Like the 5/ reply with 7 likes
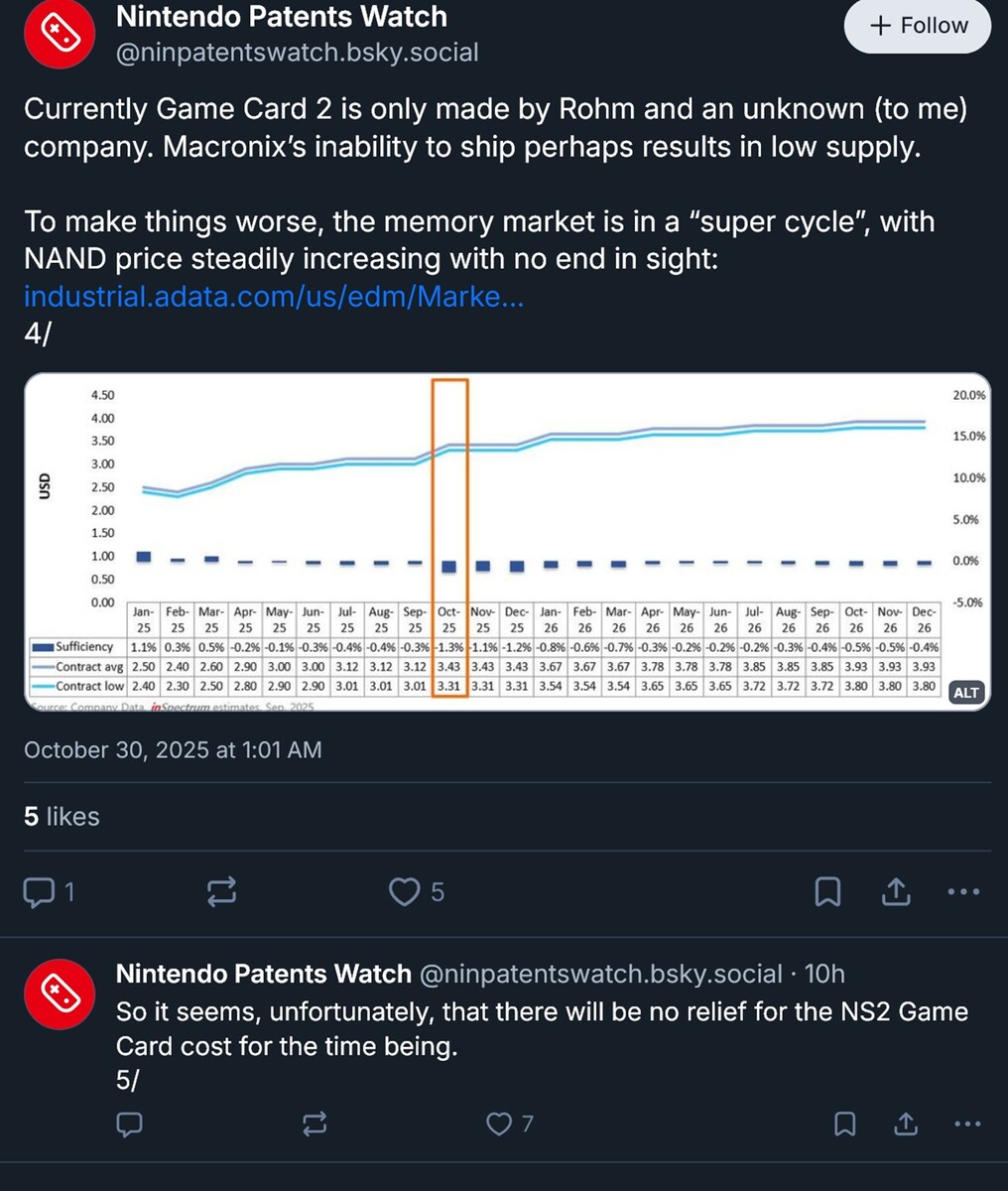The width and height of the screenshot is (1008, 1191). click(x=498, y=1124)
